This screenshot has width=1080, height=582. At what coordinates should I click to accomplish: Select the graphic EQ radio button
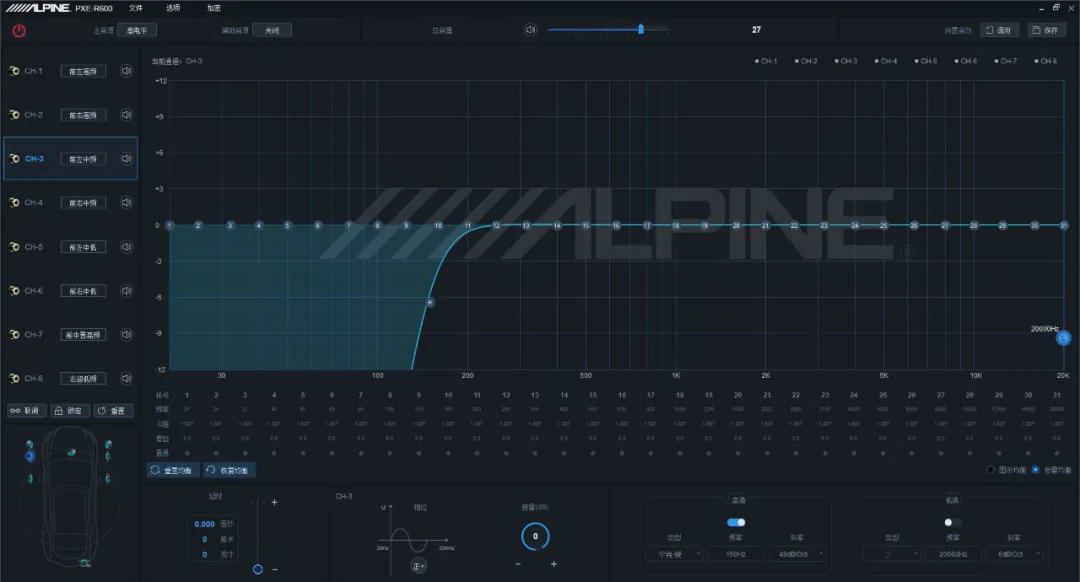pyautogui.click(x=990, y=470)
